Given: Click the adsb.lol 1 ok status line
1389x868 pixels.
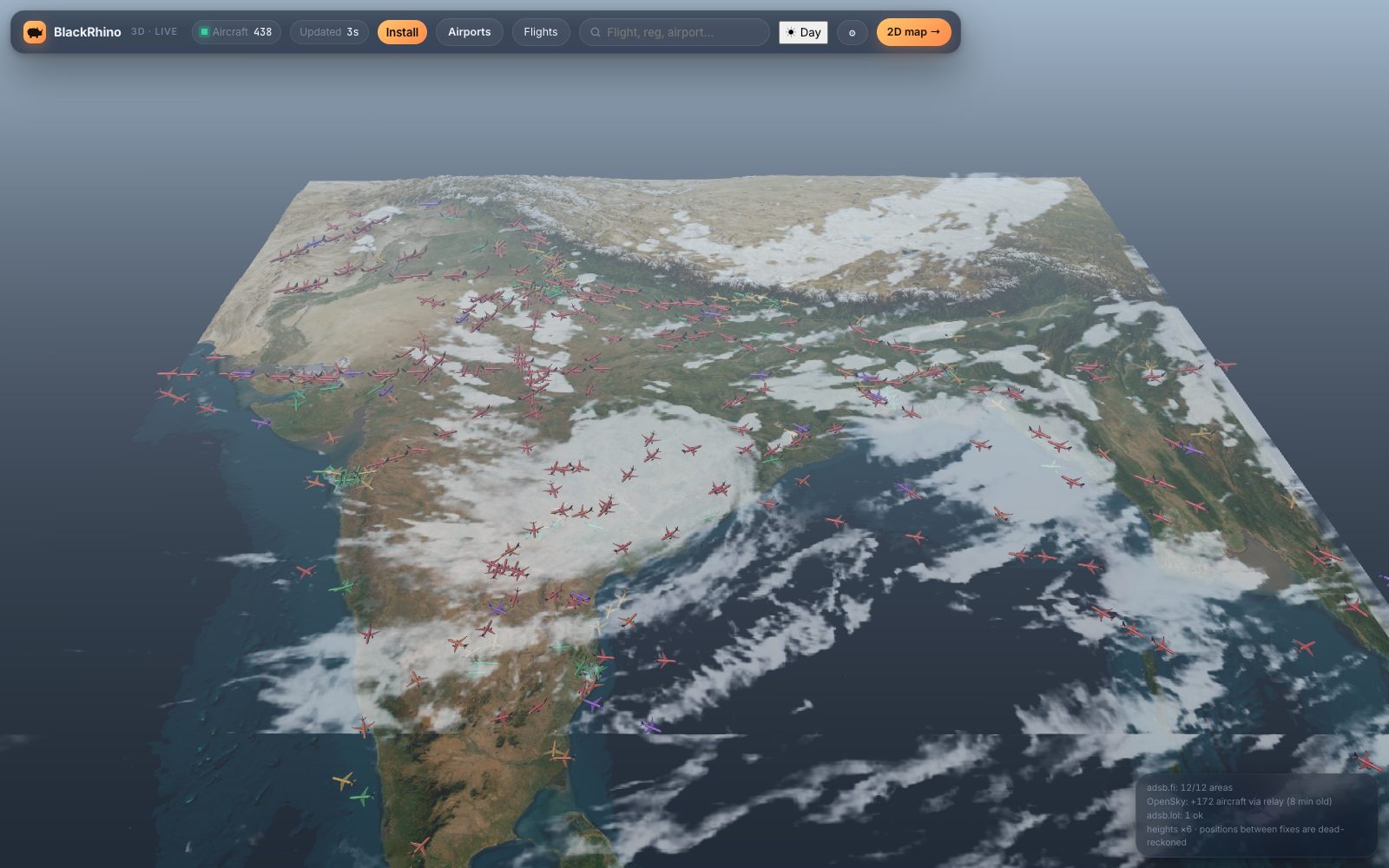Looking at the screenshot, I should pos(1175,815).
